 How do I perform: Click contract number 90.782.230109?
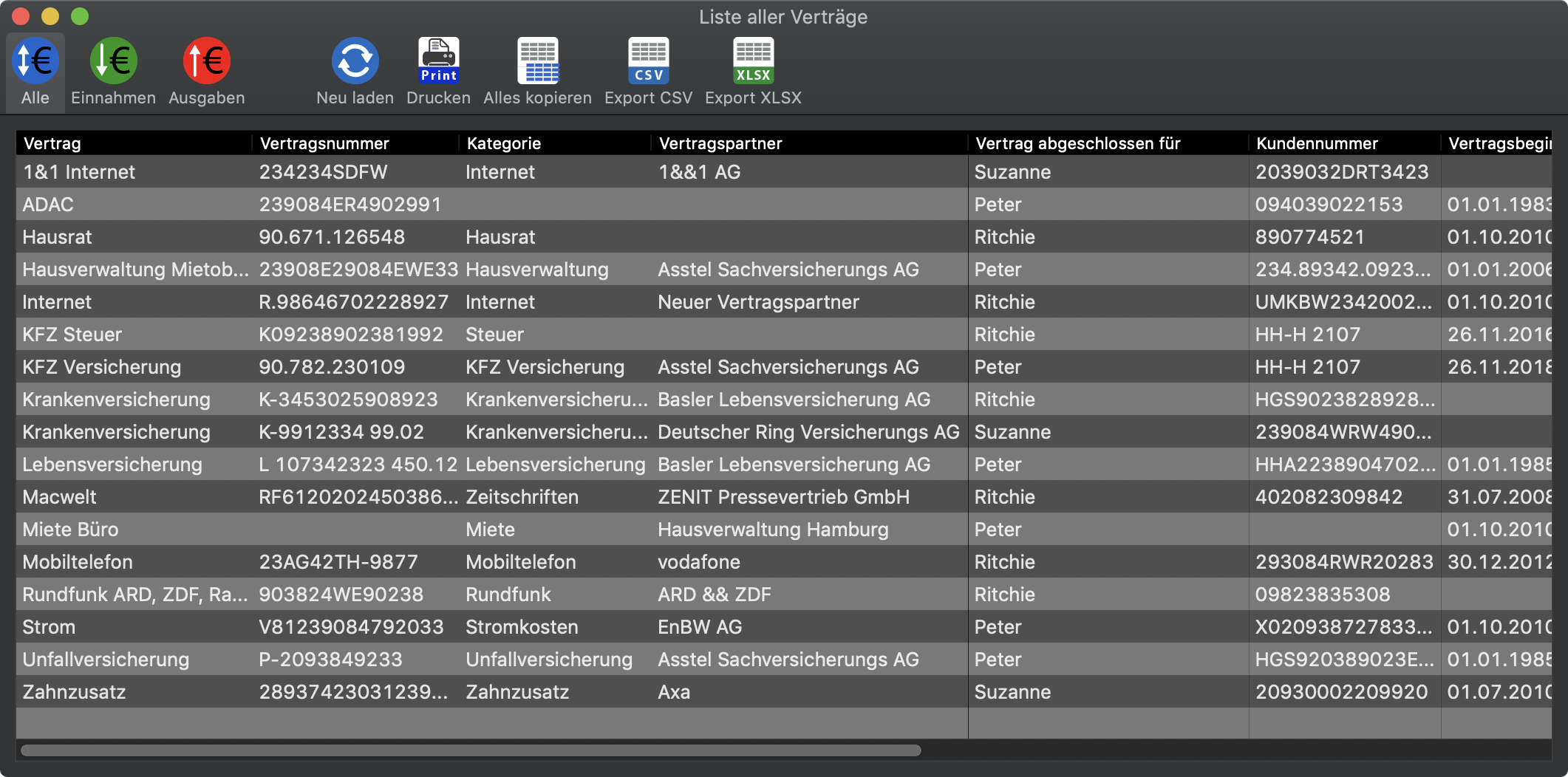coord(332,367)
